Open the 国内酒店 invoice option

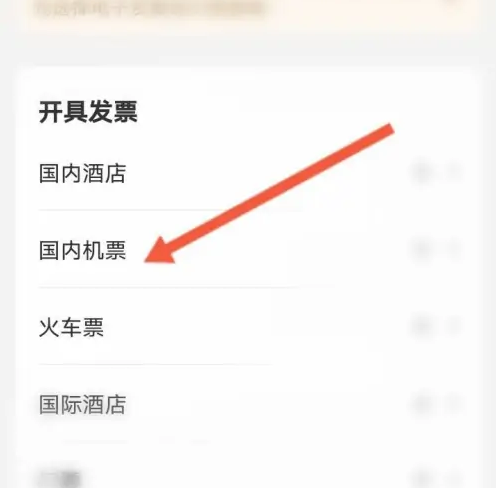click(82, 173)
